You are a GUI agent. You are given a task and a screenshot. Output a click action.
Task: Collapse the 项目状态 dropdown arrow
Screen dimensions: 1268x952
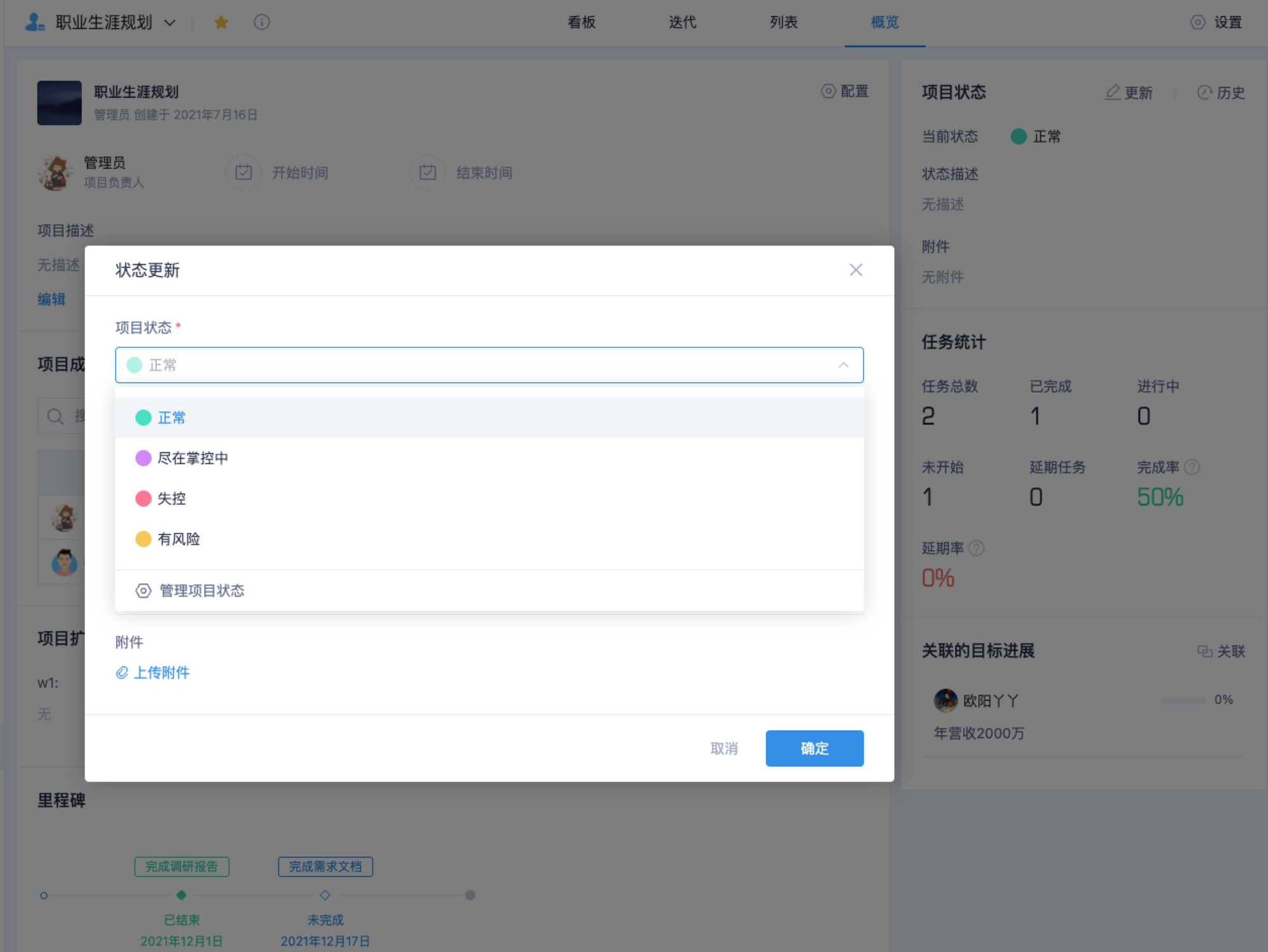pos(843,365)
